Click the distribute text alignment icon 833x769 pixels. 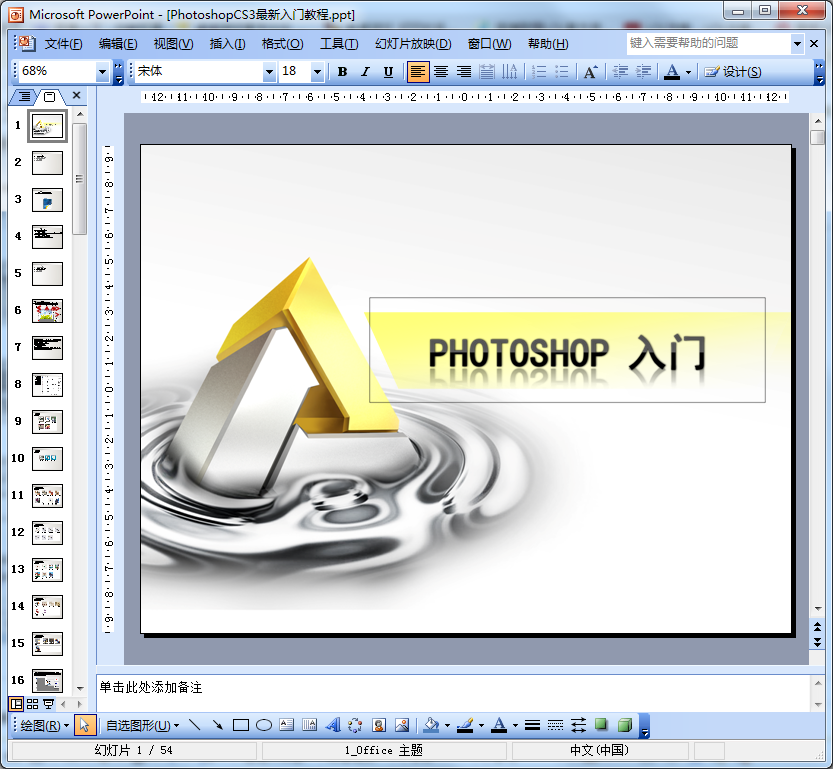click(x=487, y=71)
